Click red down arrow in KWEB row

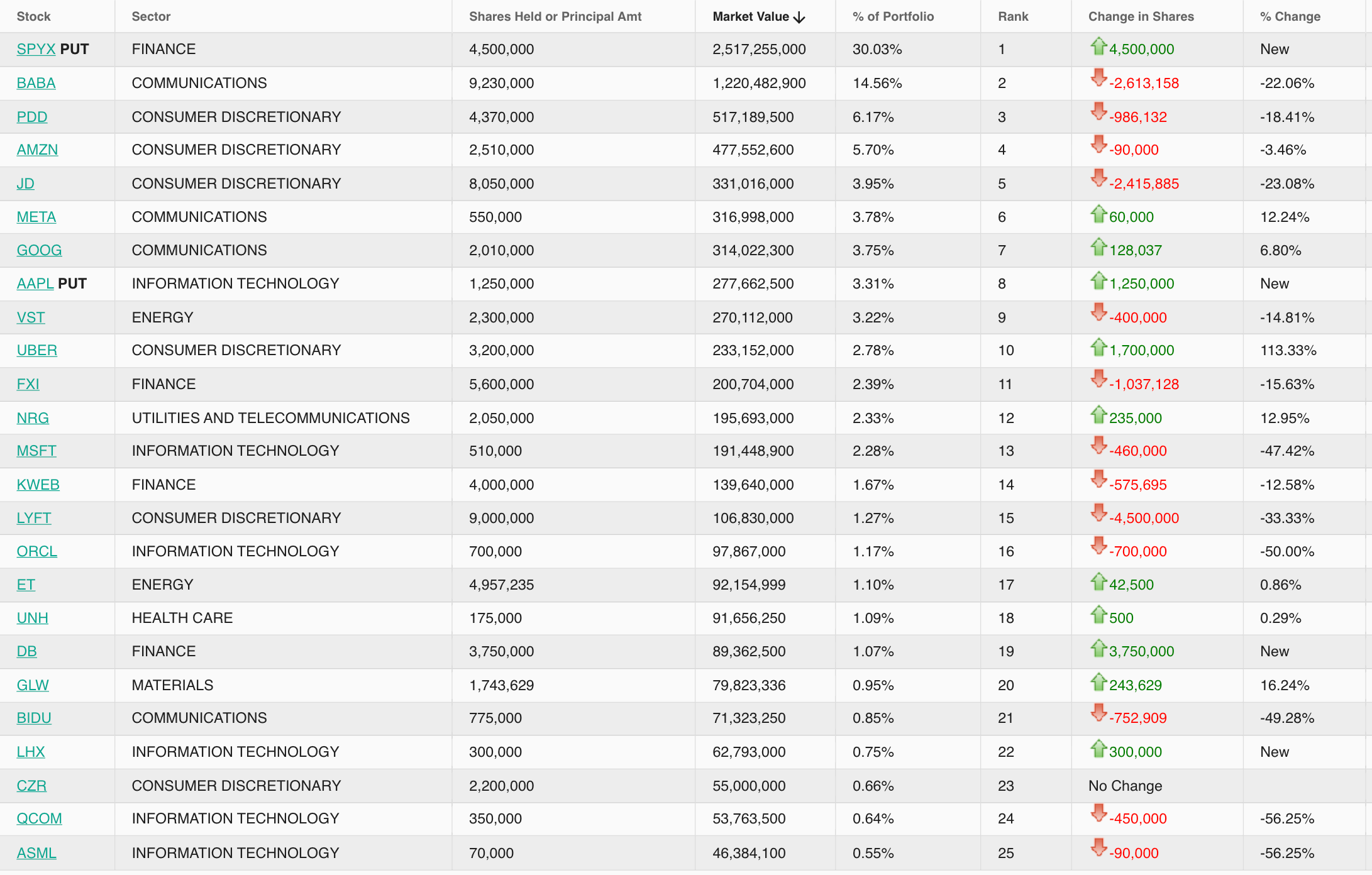tap(1098, 480)
